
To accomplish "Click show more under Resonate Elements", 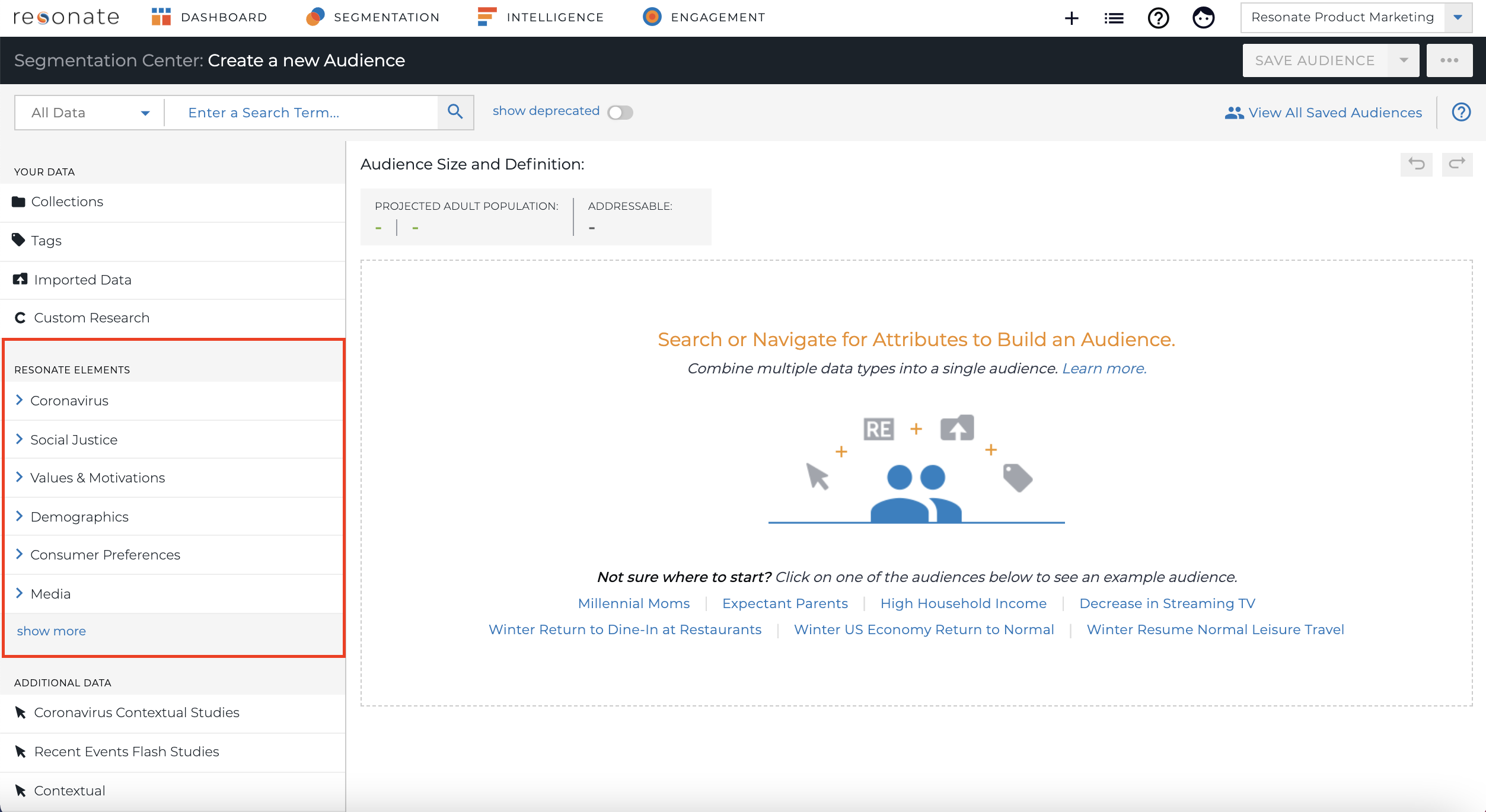I will pos(52,631).
